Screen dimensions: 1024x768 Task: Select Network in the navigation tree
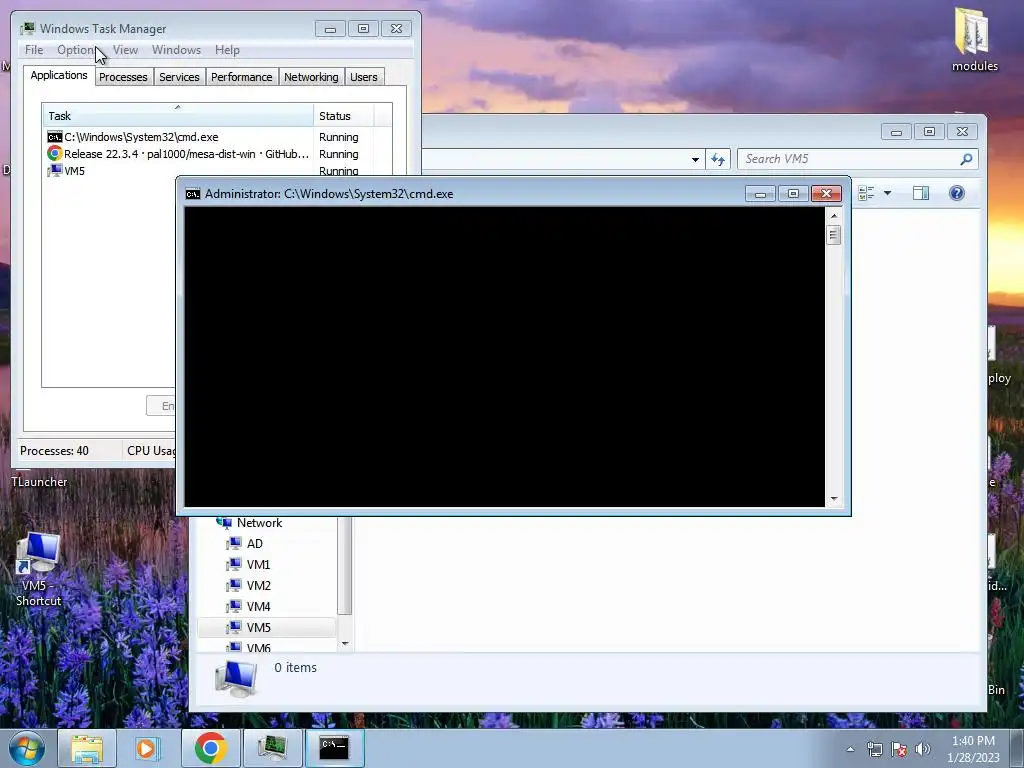tap(259, 523)
